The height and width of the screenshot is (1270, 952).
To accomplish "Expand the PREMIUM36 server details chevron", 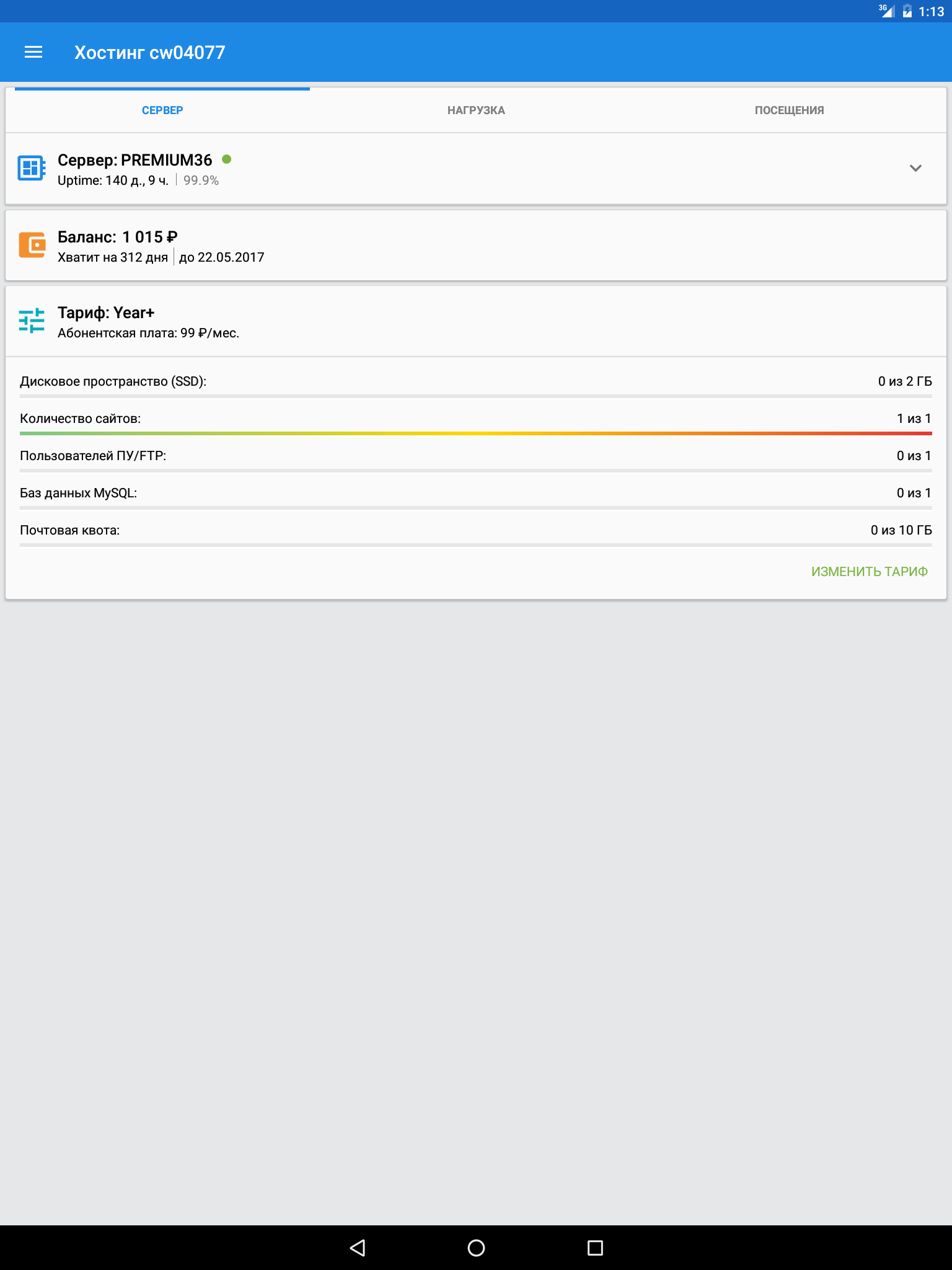I will pos(915,168).
